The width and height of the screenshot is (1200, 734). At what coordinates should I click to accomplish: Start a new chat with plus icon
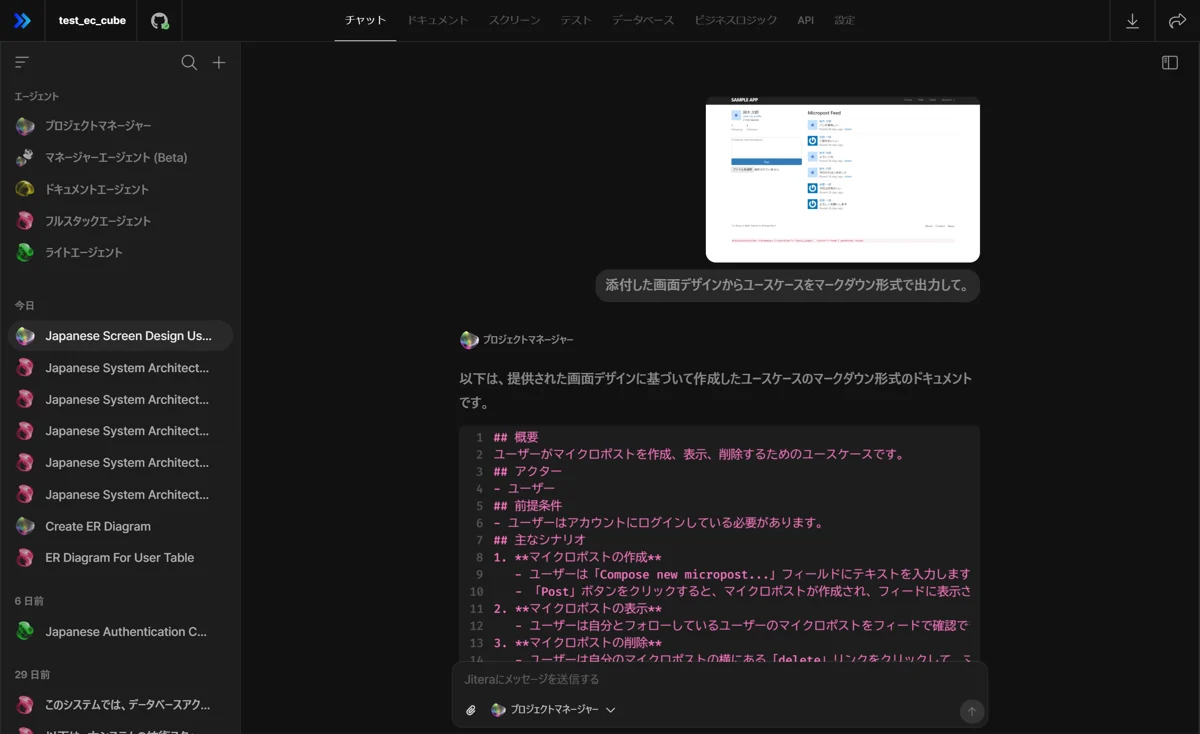click(219, 62)
